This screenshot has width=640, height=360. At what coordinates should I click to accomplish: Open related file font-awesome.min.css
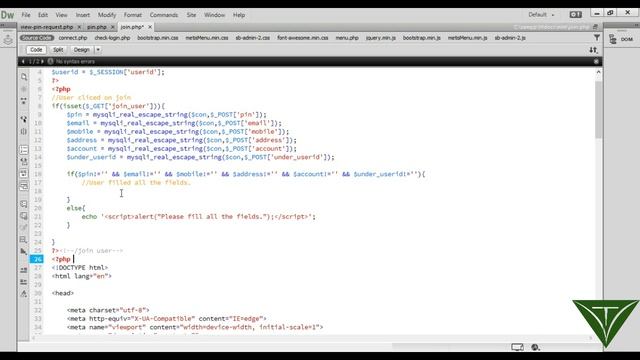(302, 38)
